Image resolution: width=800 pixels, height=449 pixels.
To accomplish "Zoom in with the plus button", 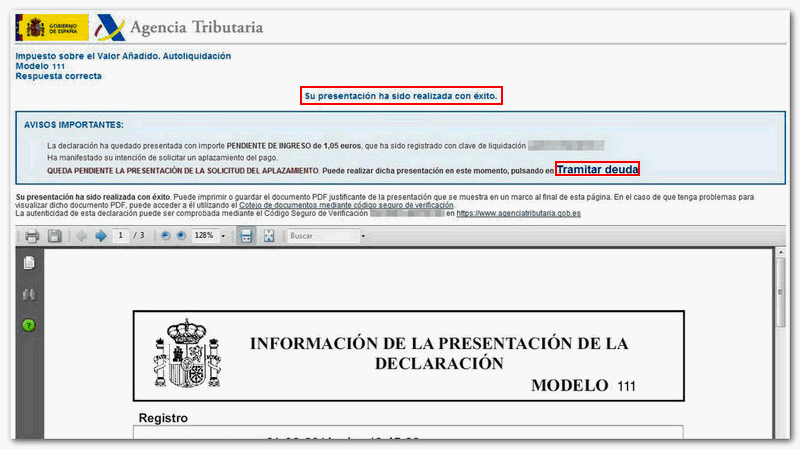I will point(181,236).
